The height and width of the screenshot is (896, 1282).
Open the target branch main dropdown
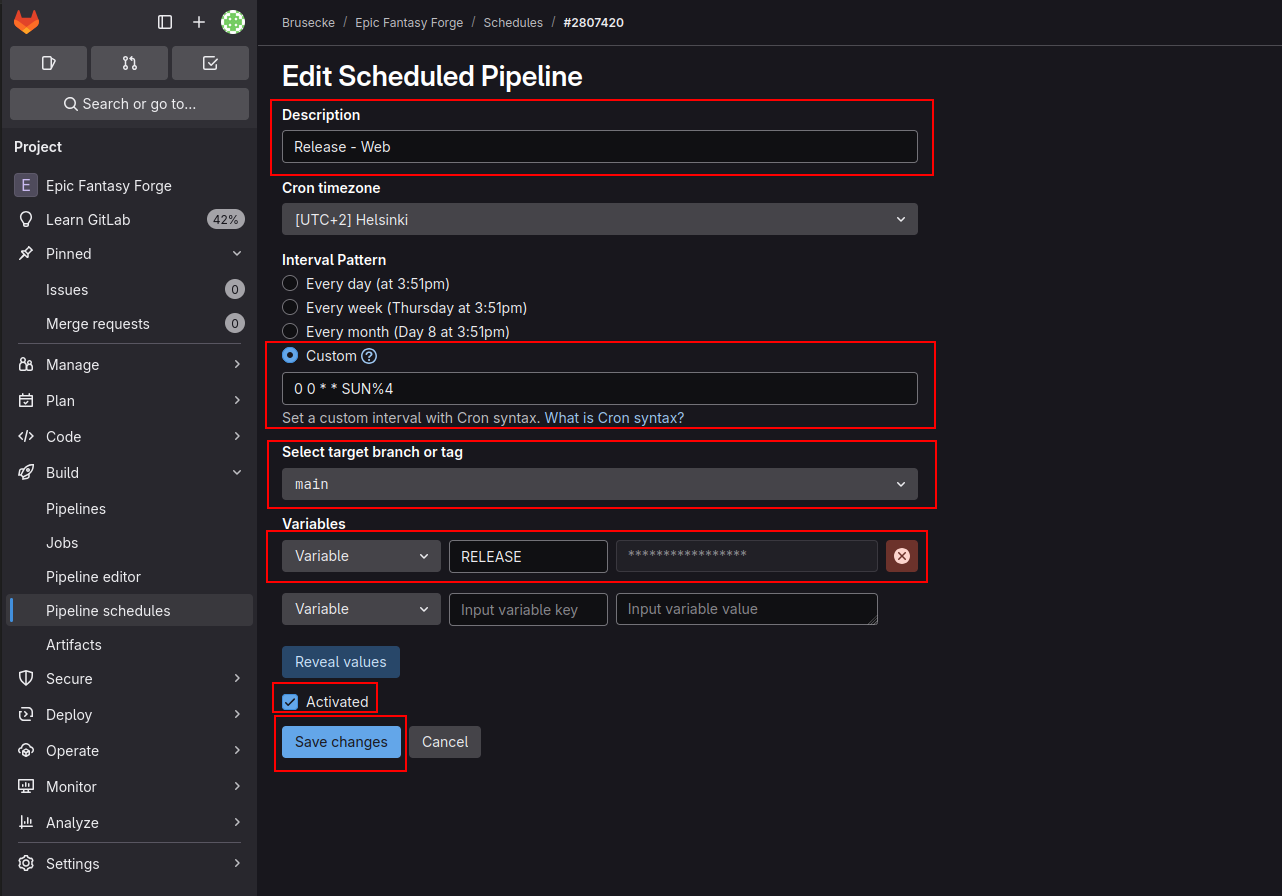pyautogui.click(x=600, y=484)
